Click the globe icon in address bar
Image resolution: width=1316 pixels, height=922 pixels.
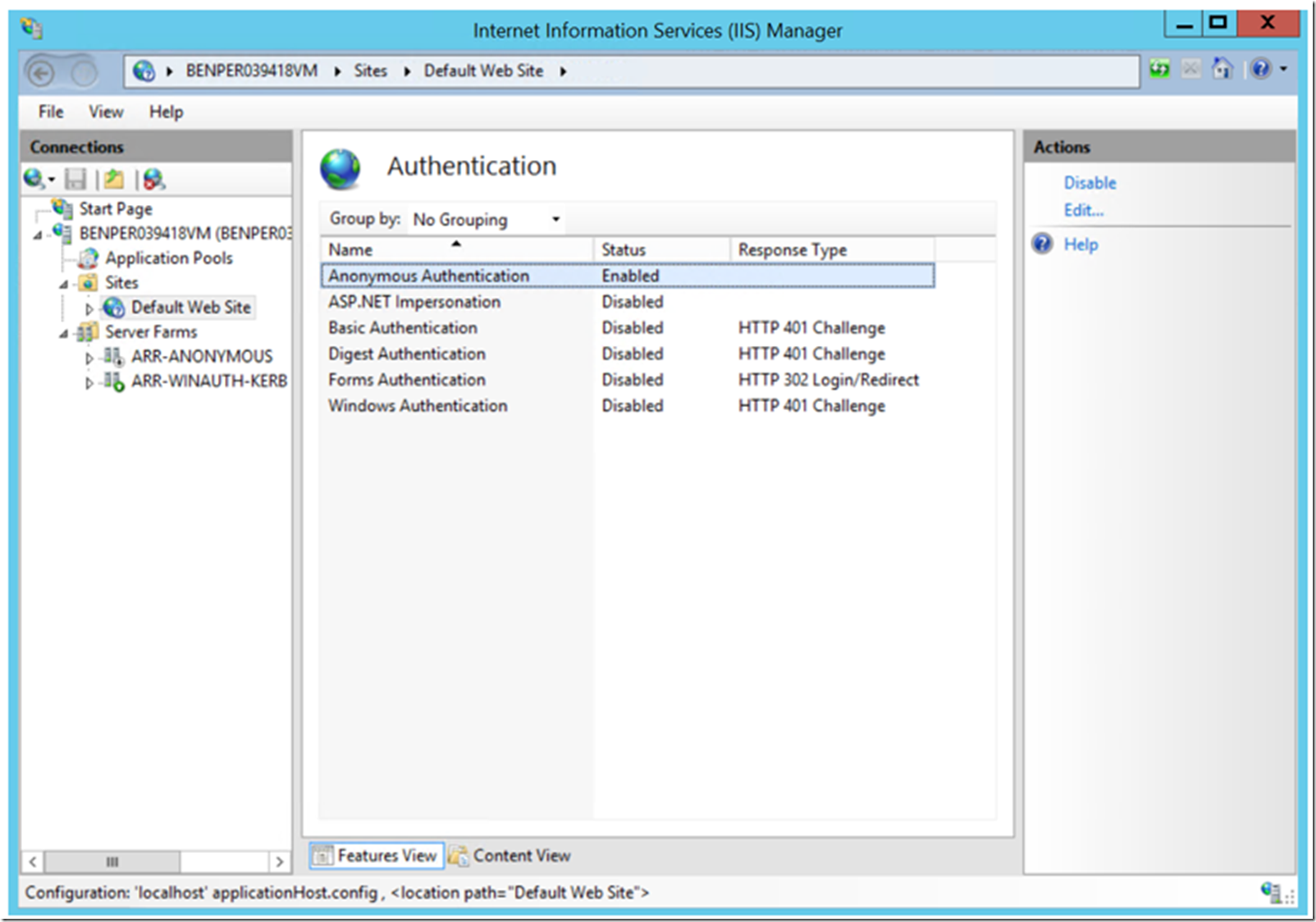[x=144, y=71]
